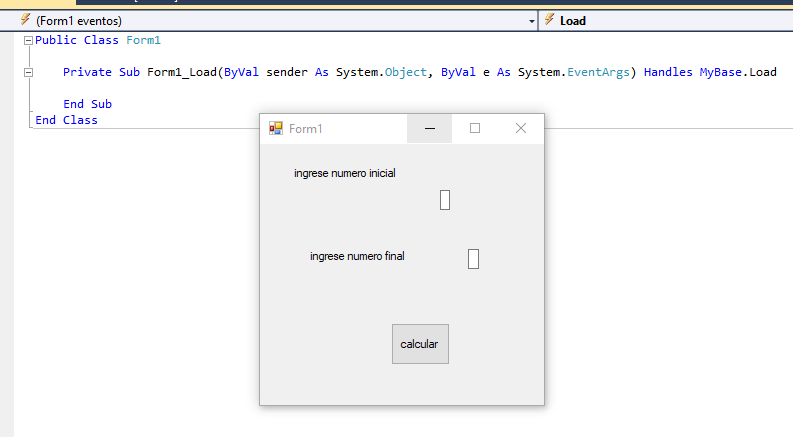Place cursor on the End Sub line
This screenshot has width=793, height=437.
tap(87, 104)
